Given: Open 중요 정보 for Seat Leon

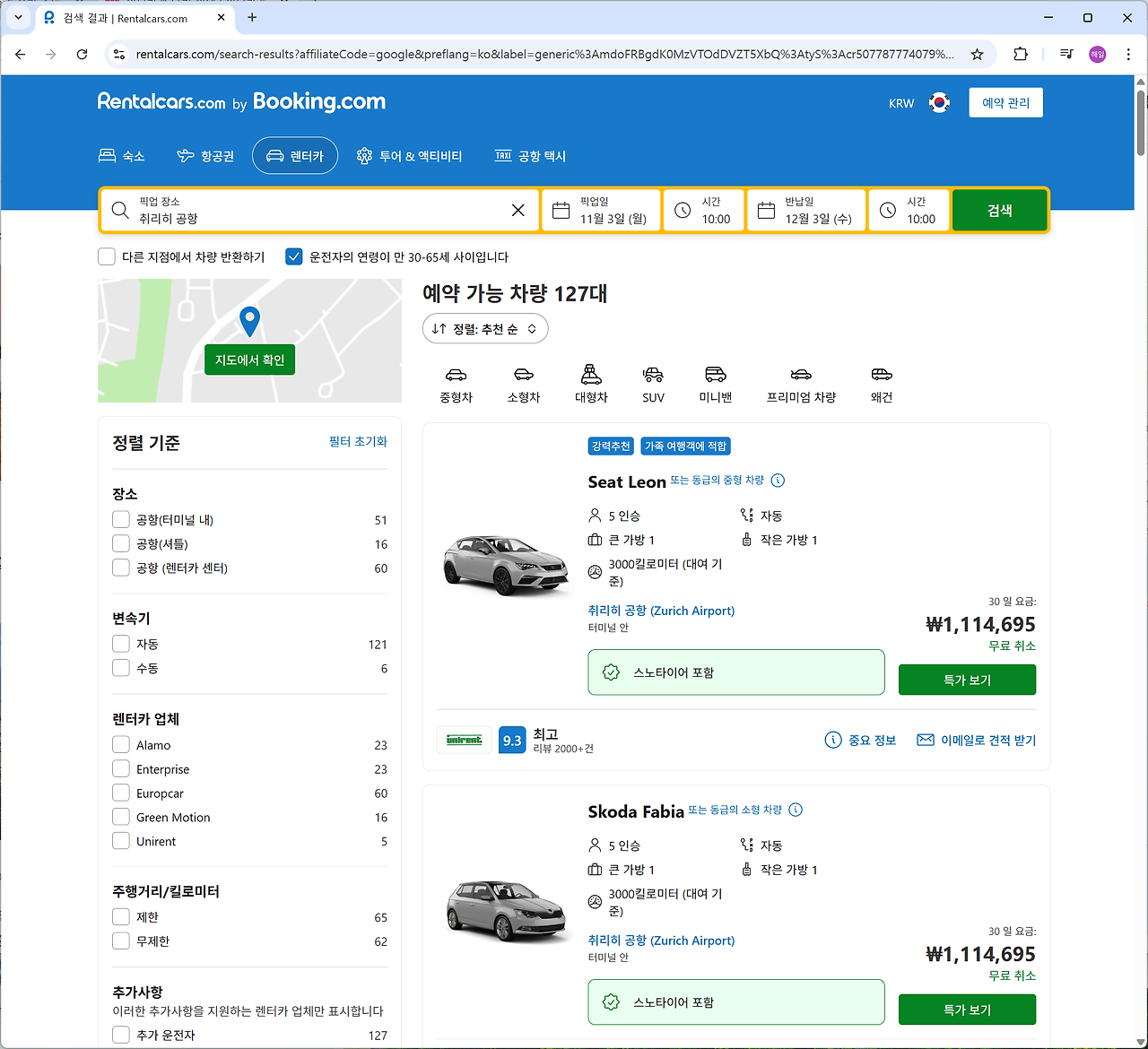Looking at the screenshot, I should click(861, 740).
